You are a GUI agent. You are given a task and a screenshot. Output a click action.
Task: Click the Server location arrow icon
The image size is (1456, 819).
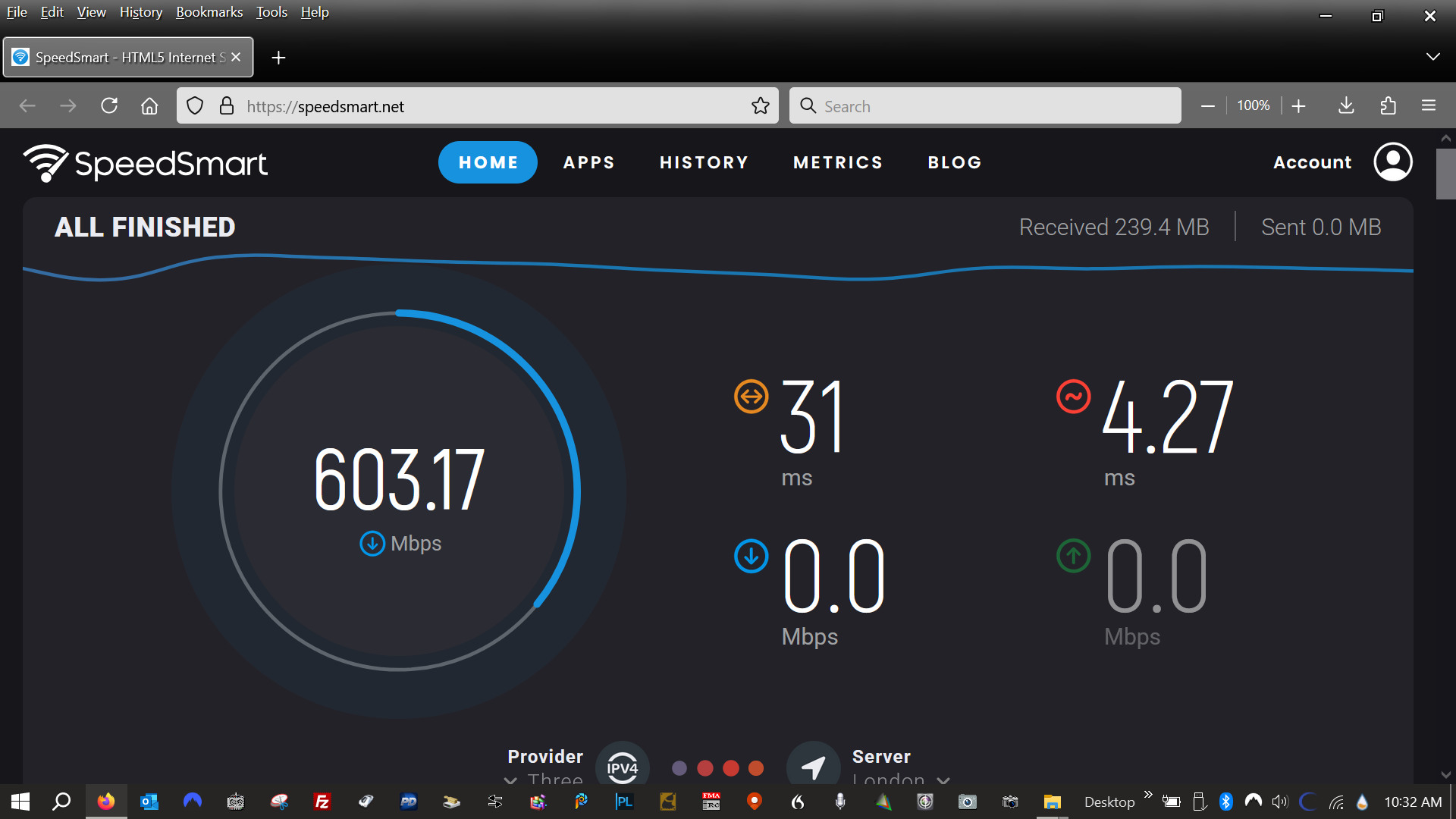click(x=813, y=766)
